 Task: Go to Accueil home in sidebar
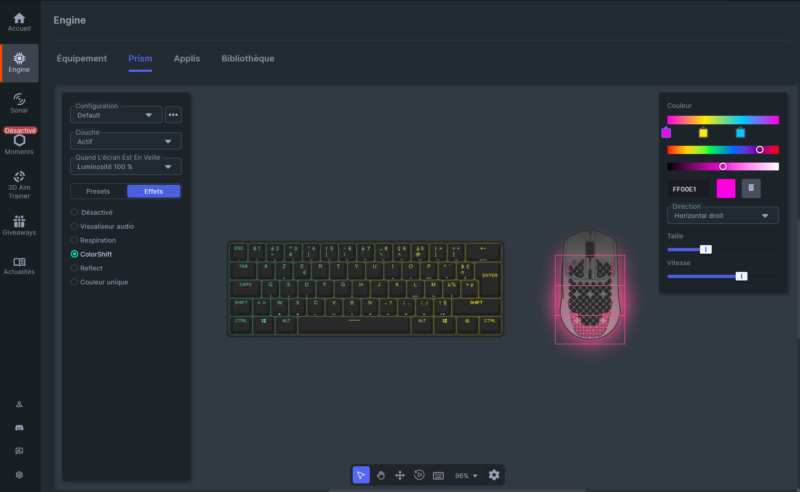(x=19, y=22)
